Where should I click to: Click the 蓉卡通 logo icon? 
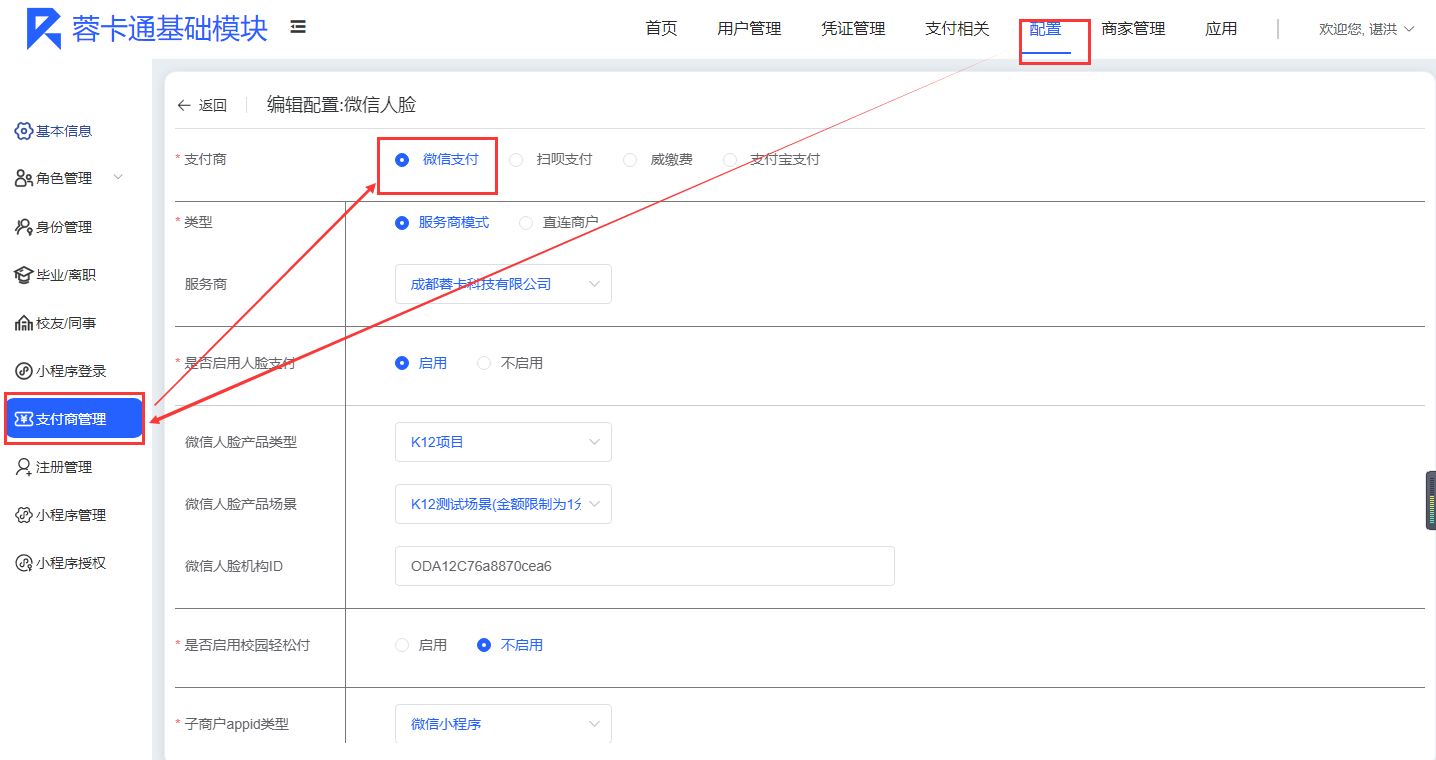44,29
